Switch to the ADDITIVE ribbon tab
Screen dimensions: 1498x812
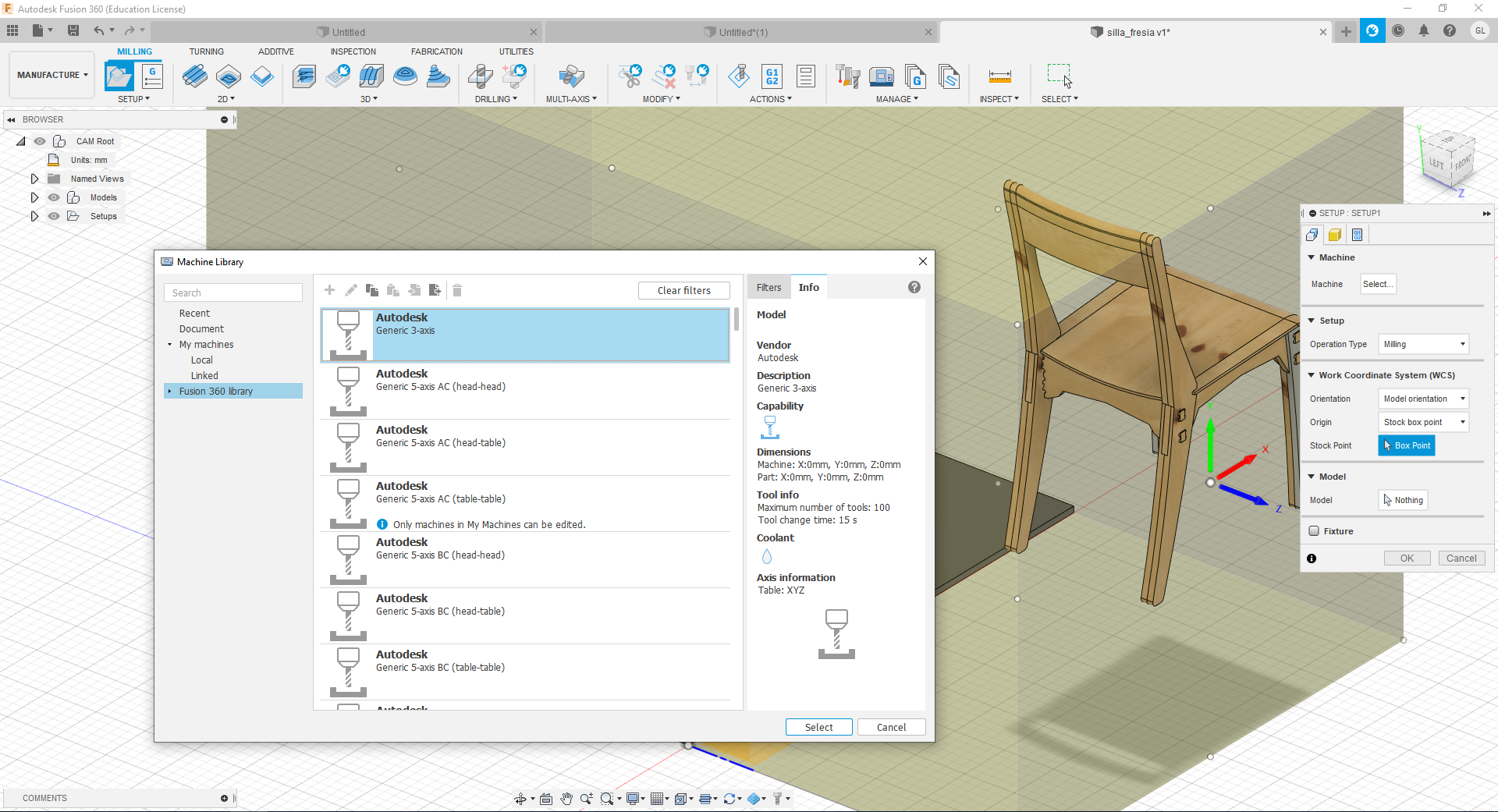tap(276, 51)
